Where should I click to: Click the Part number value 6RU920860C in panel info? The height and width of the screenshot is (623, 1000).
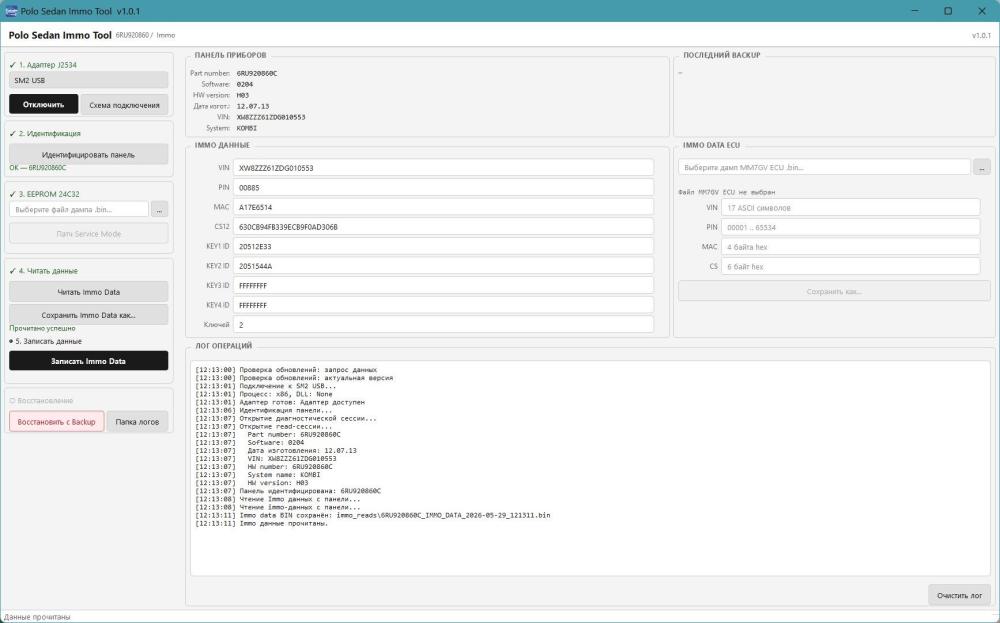click(256, 73)
